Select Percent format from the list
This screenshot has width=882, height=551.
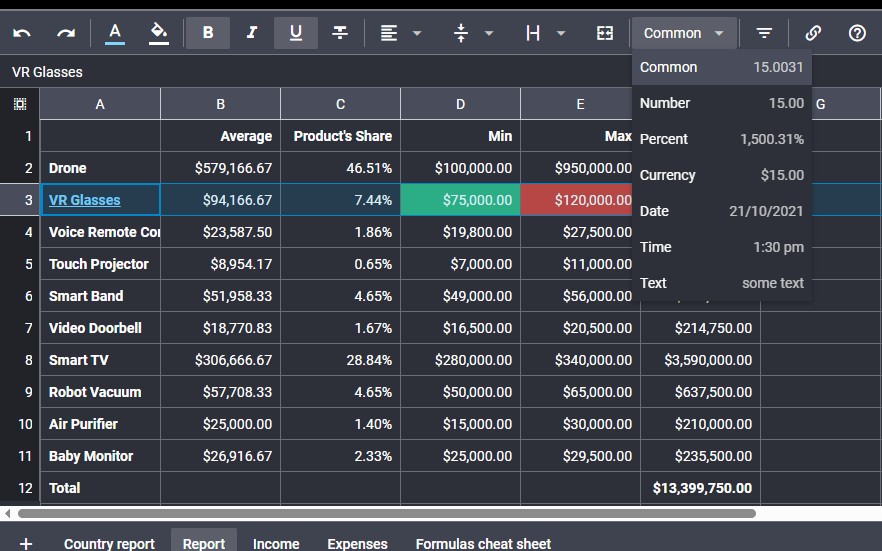[721, 139]
